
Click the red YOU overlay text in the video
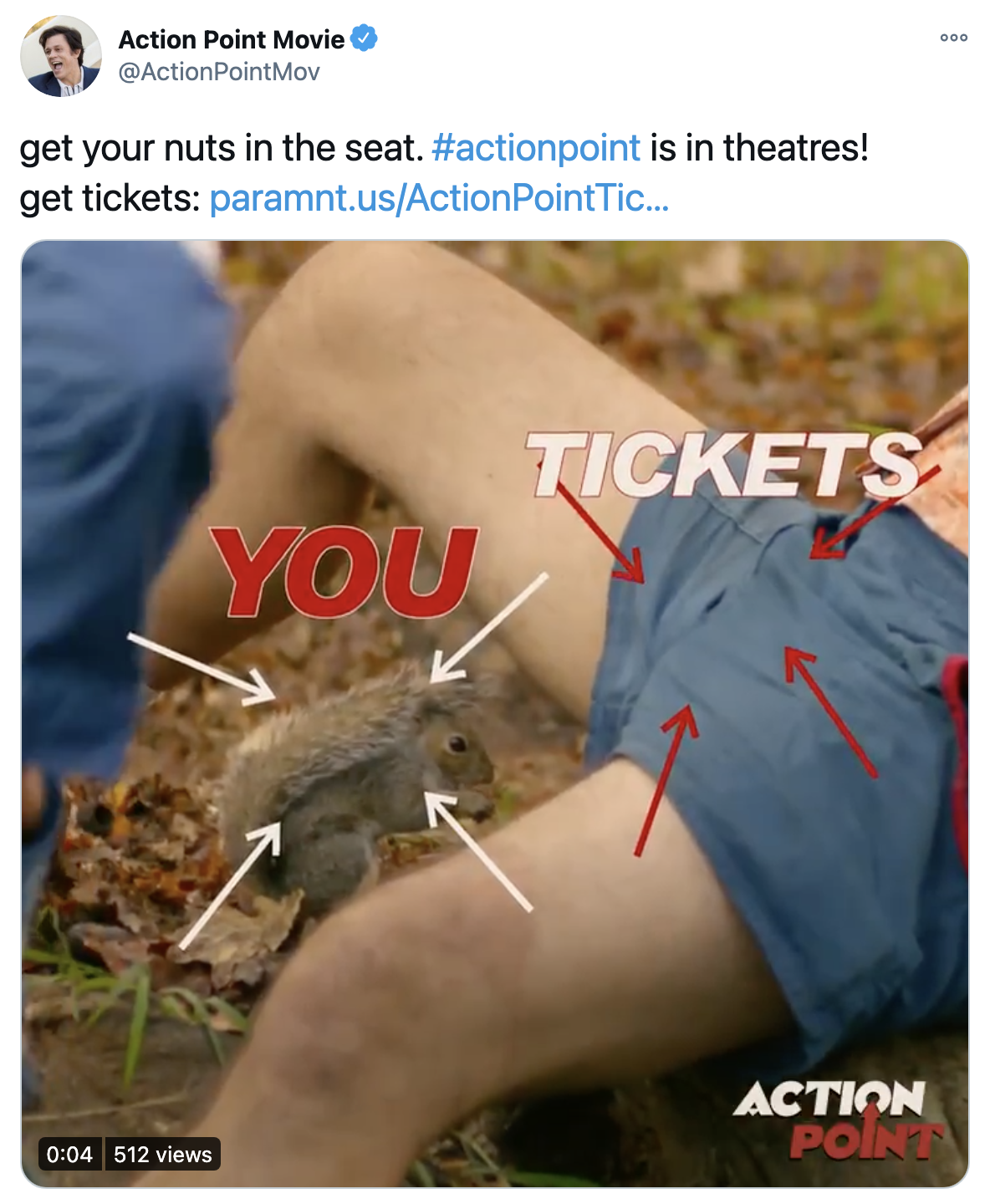pyautogui.click(x=344, y=572)
